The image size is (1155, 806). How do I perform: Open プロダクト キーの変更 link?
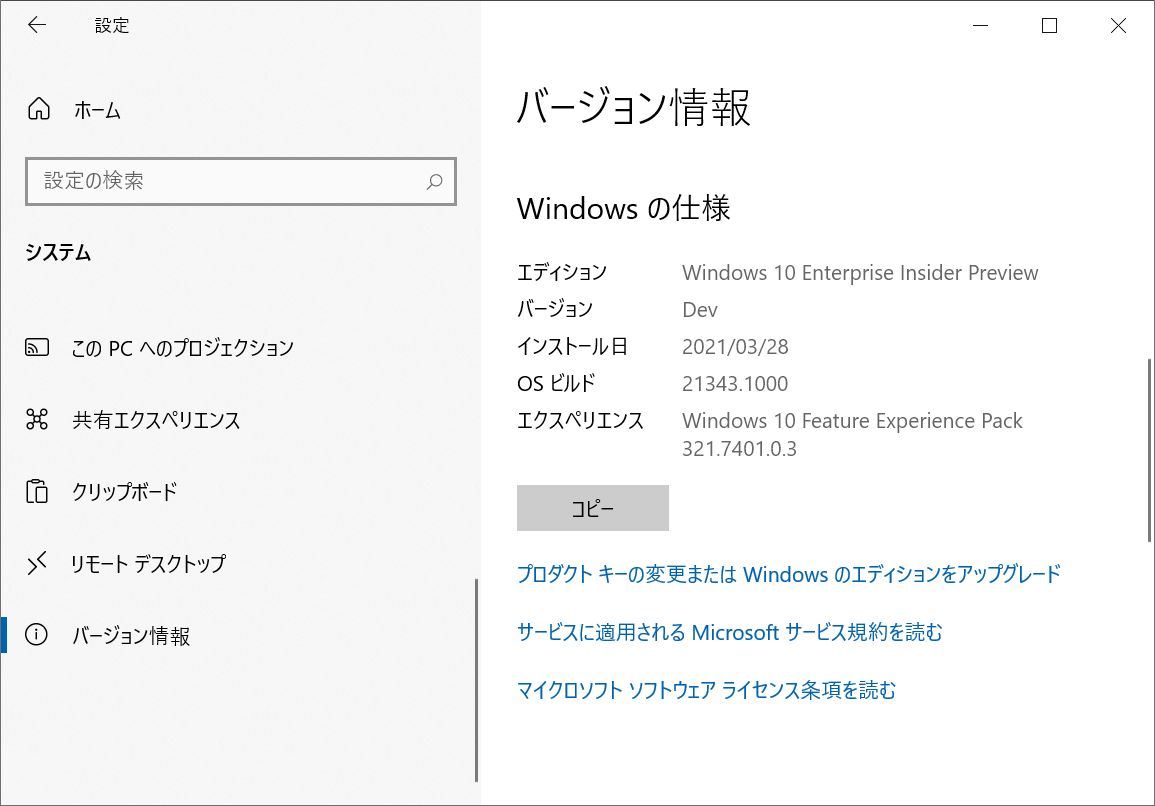(788, 574)
